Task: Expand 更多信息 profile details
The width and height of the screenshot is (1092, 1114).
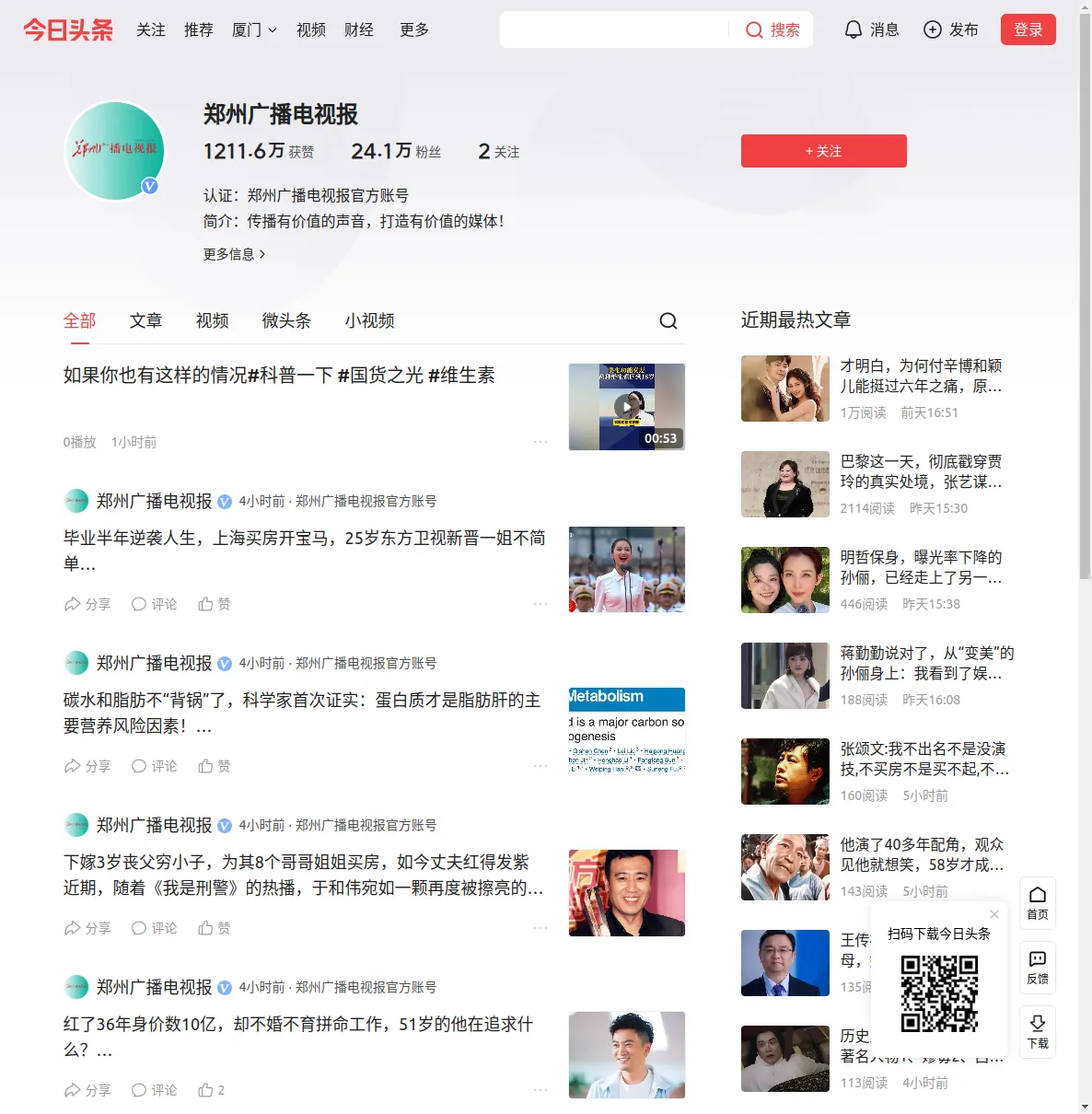Action: pyautogui.click(x=235, y=254)
